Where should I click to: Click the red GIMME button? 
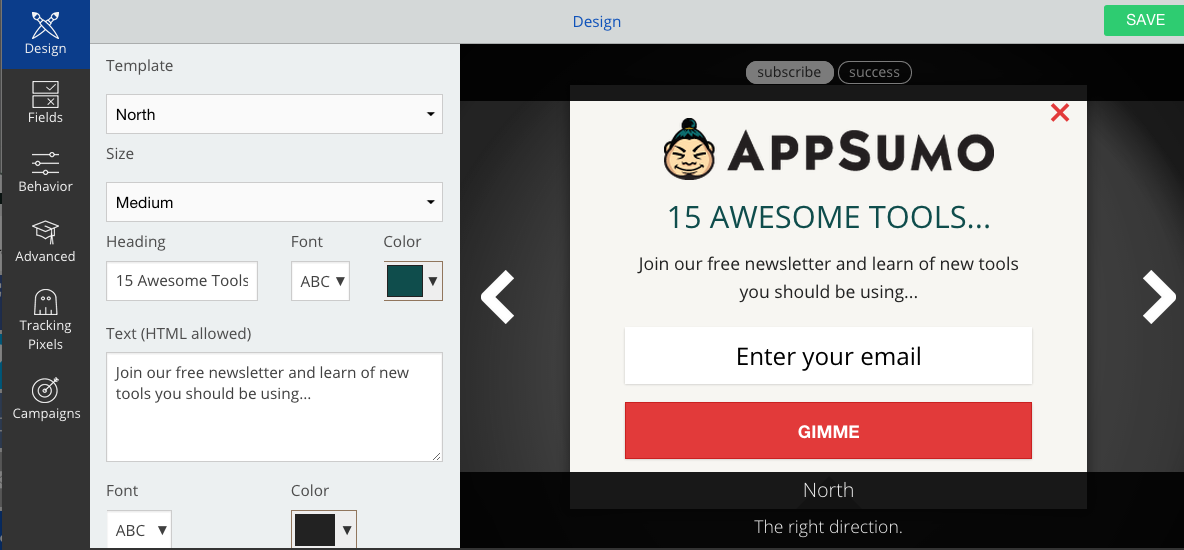pyautogui.click(x=828, y=431)
